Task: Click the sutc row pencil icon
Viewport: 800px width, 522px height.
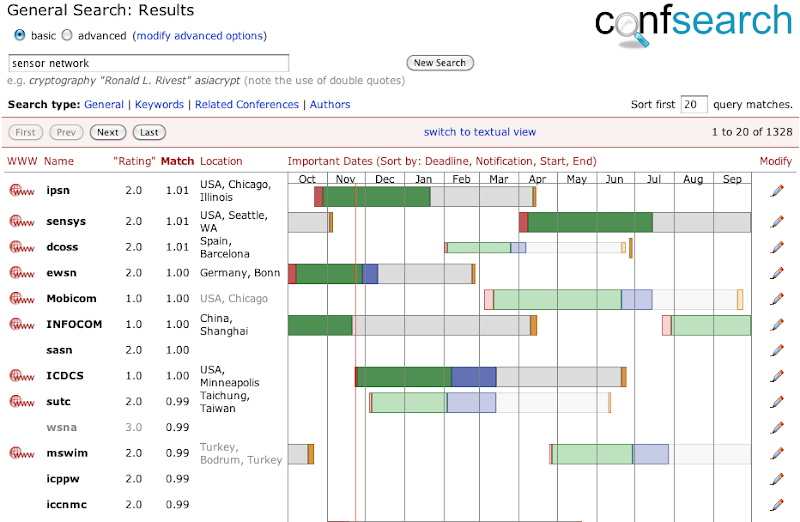Action: (777, 402)
